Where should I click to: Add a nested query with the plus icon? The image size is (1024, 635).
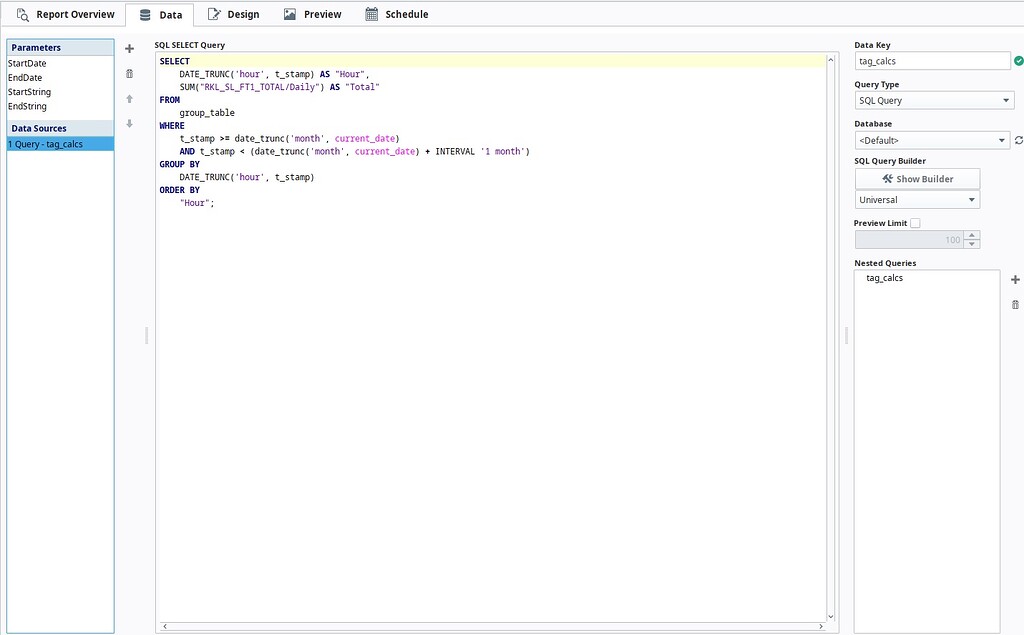pos(1015,279)
